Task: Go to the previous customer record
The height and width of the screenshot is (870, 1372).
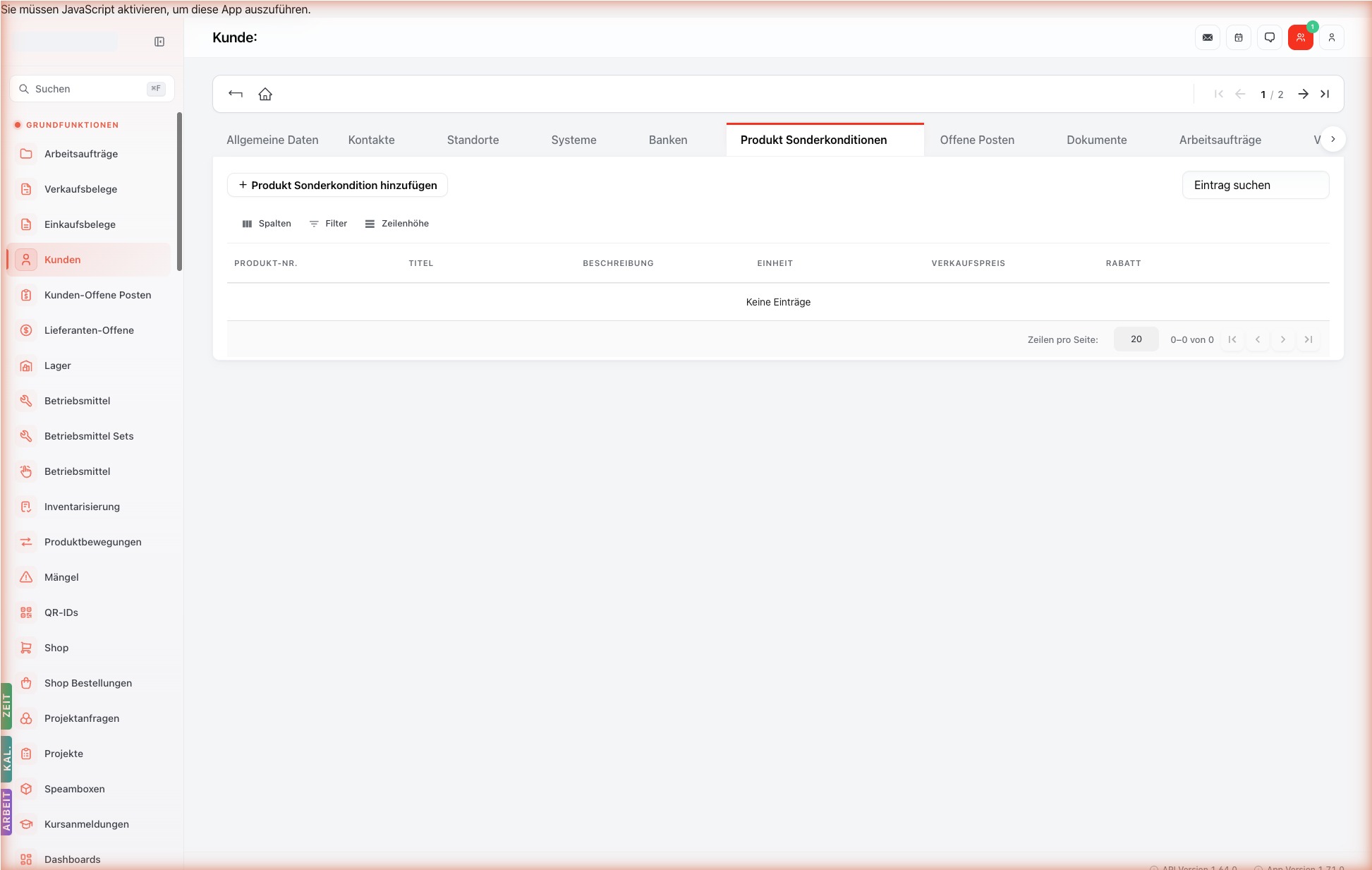Action: 1240,94
